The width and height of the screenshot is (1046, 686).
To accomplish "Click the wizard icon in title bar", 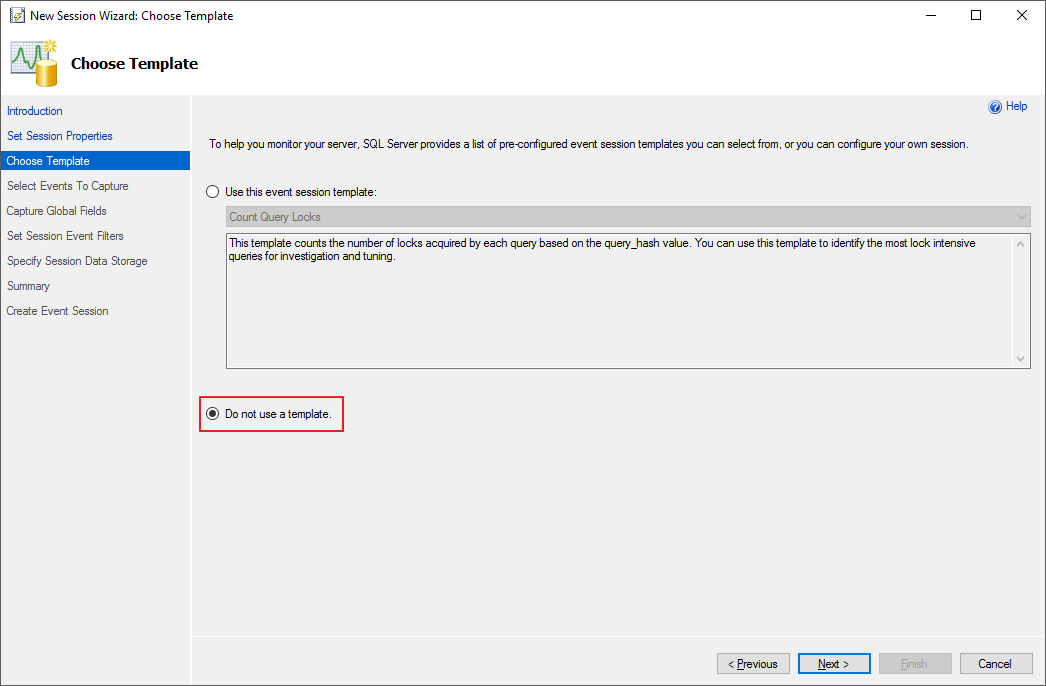I will pyautogui.click(x=17, y=16).
